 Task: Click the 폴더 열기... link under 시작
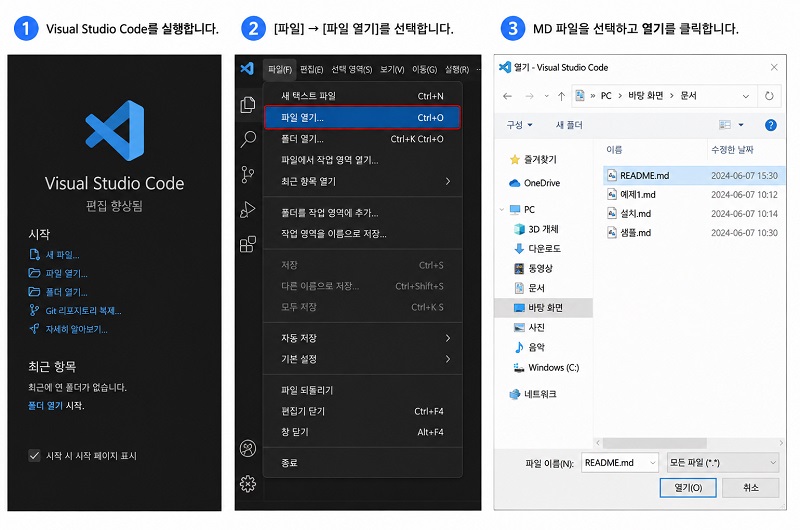tap(66, 292)
